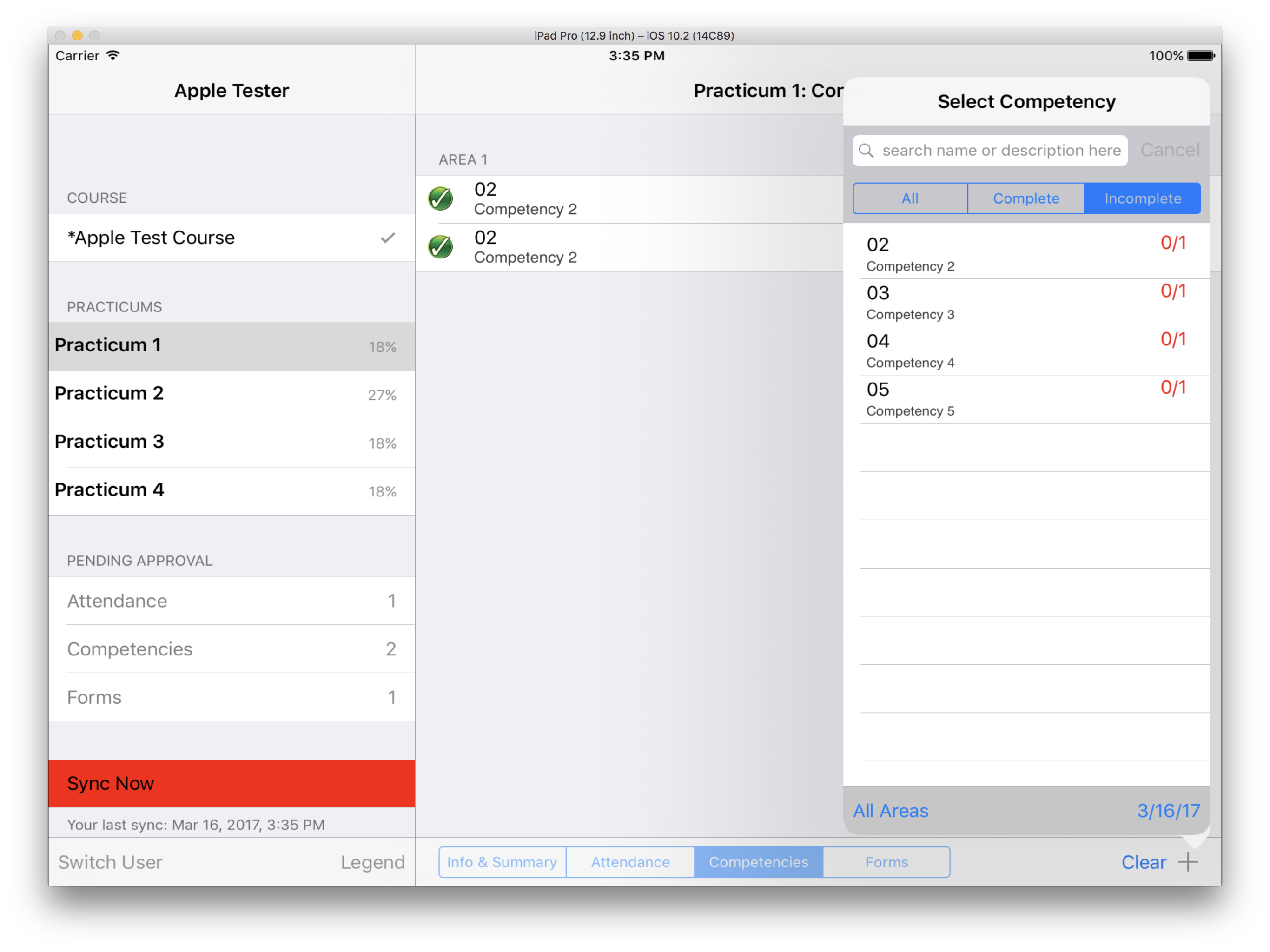
Task: Tap the Clear button
Action: (x=1144, y=862)
